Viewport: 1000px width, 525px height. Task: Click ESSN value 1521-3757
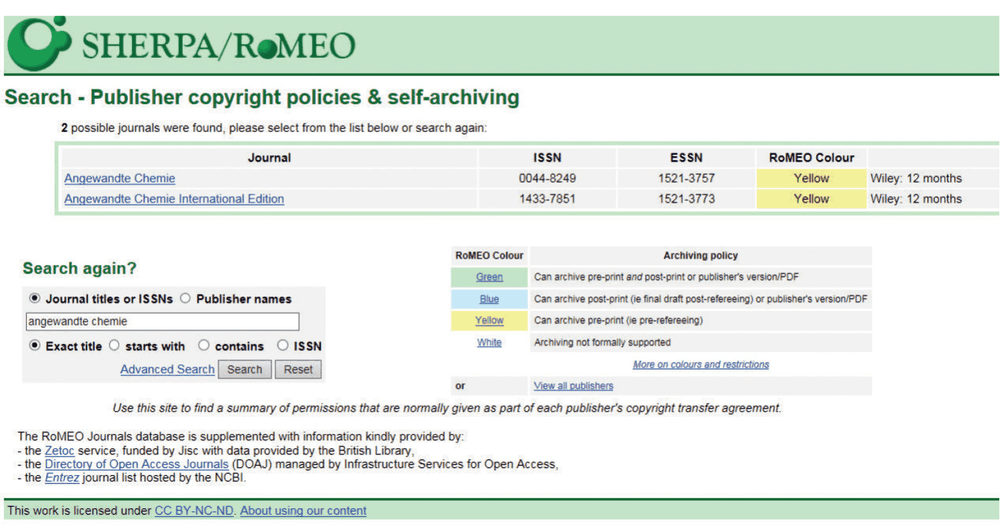686,178
